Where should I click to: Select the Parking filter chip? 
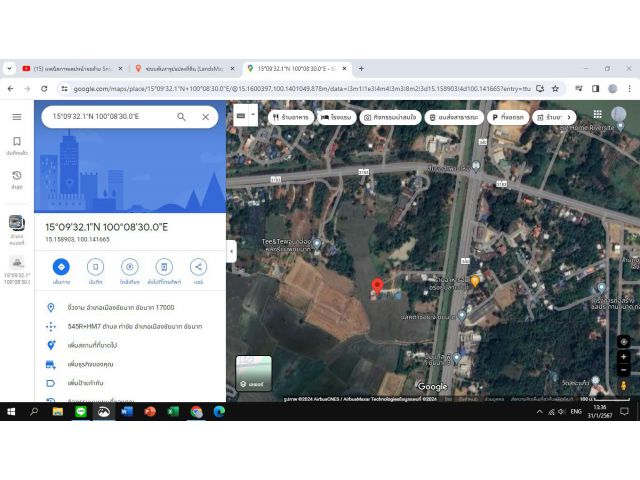(508, 117)
